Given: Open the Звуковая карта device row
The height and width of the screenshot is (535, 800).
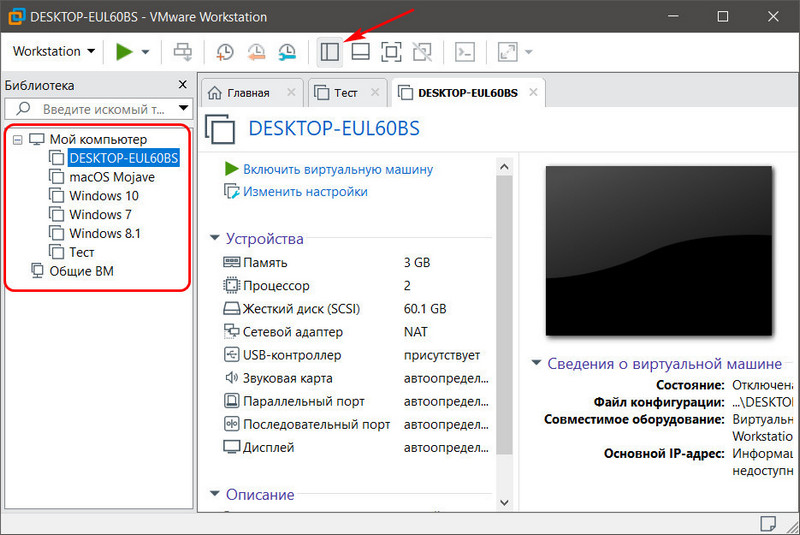Looking at the screenshot, I should (356, 378).
